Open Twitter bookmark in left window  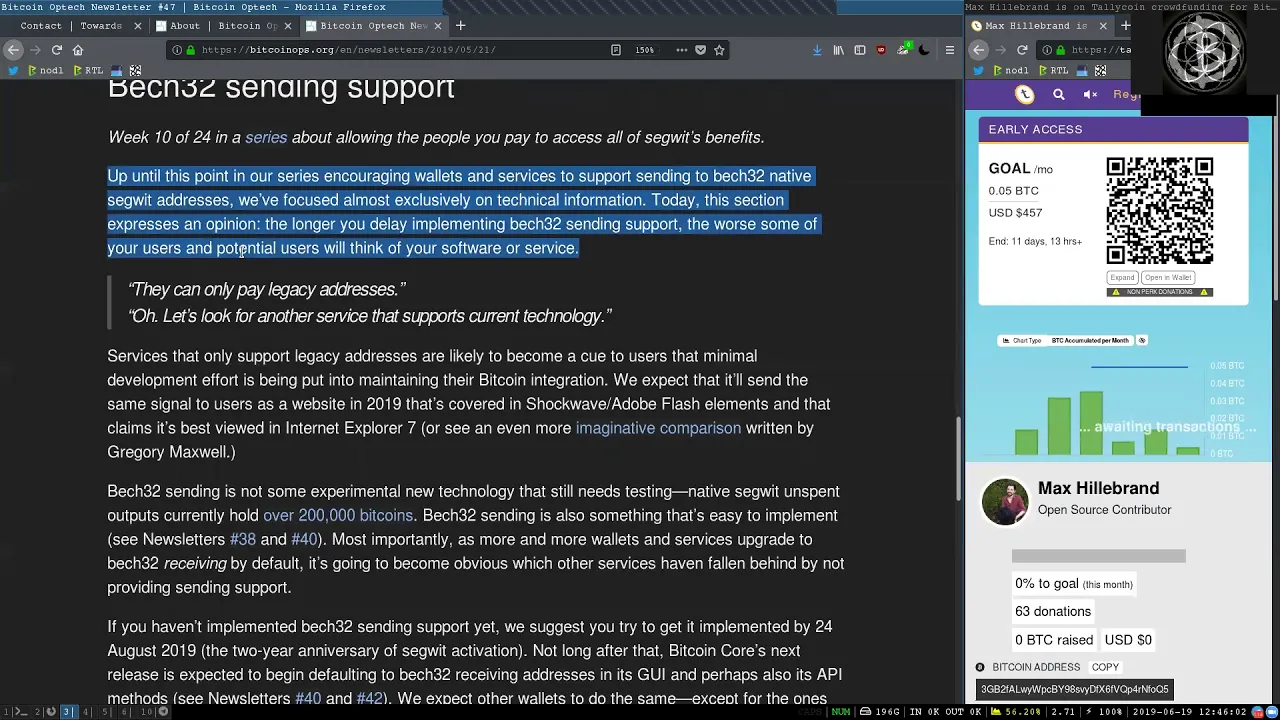[x=12, y=71]
